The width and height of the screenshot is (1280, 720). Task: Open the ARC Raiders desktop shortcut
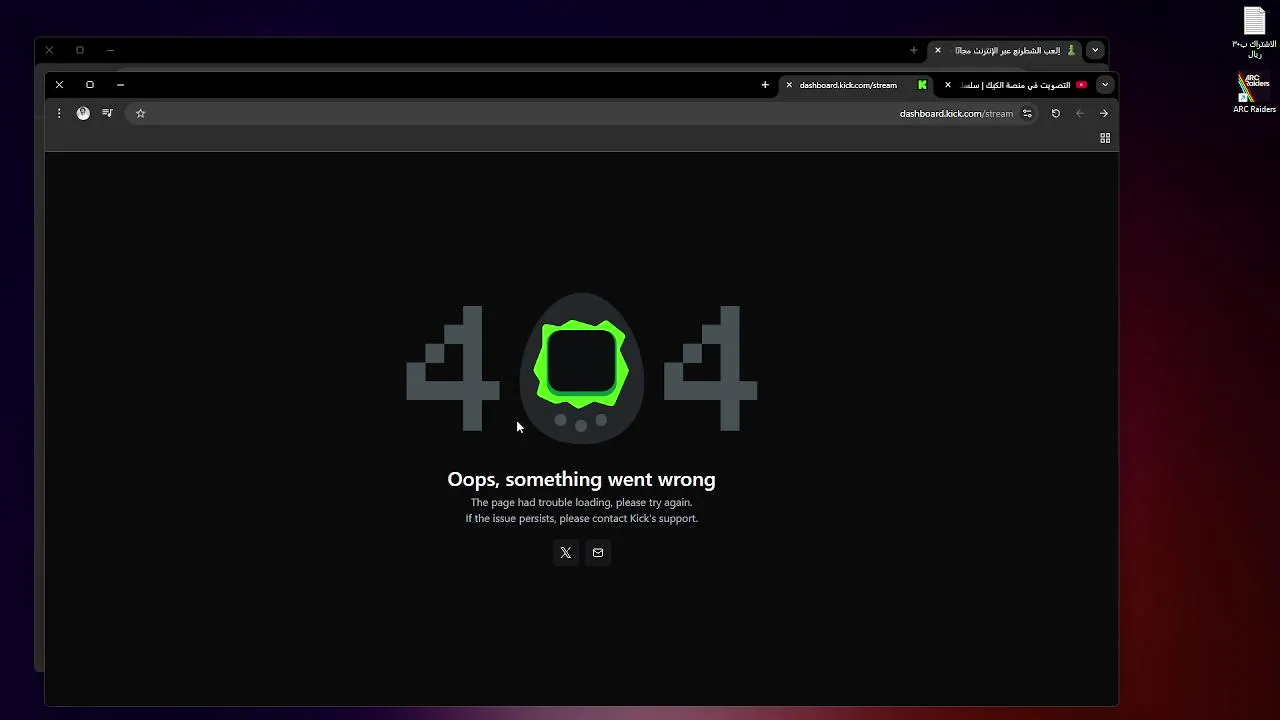[1254, 93]
